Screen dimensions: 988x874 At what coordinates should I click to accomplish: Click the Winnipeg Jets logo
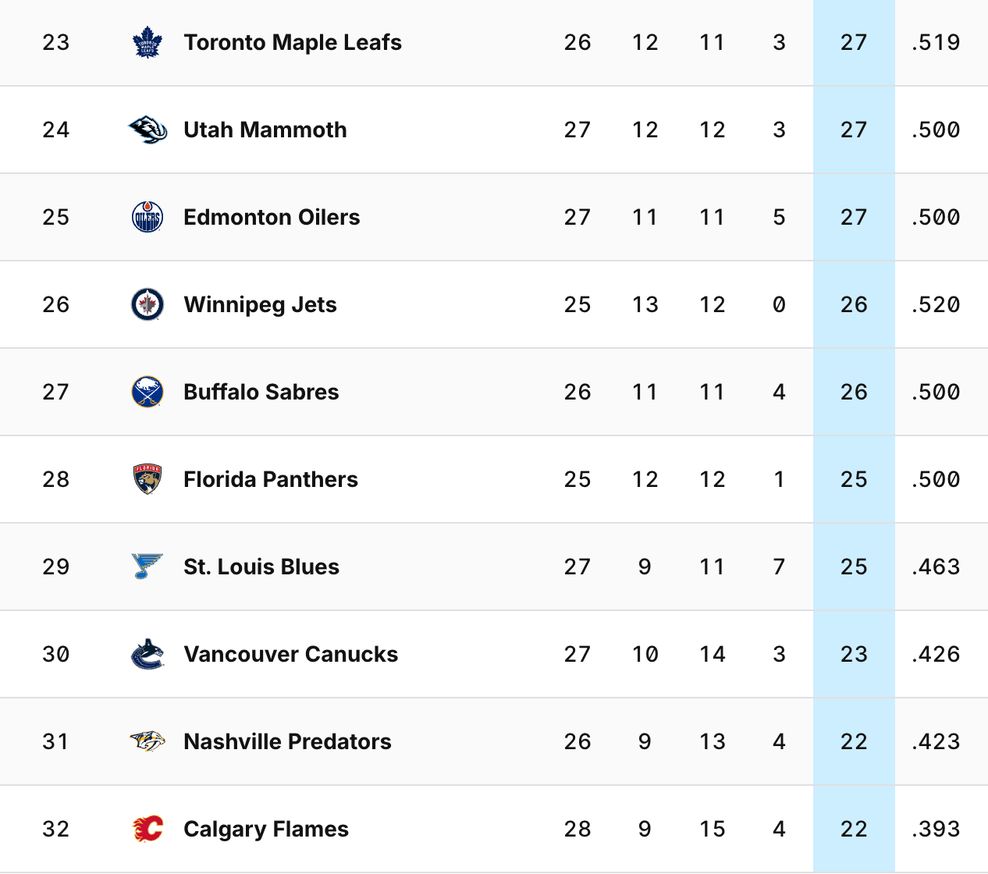(148, 305)
